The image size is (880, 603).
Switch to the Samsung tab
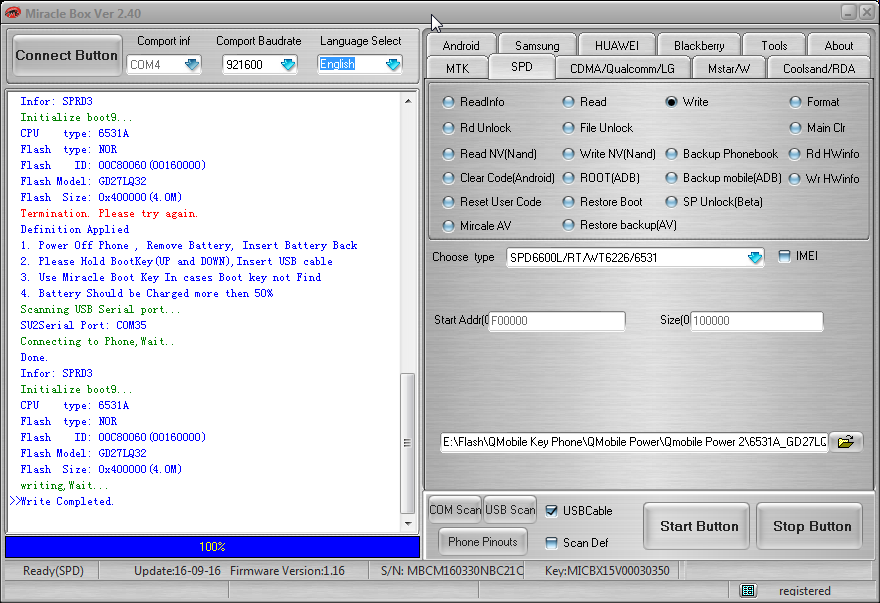(x=537, y=45)
